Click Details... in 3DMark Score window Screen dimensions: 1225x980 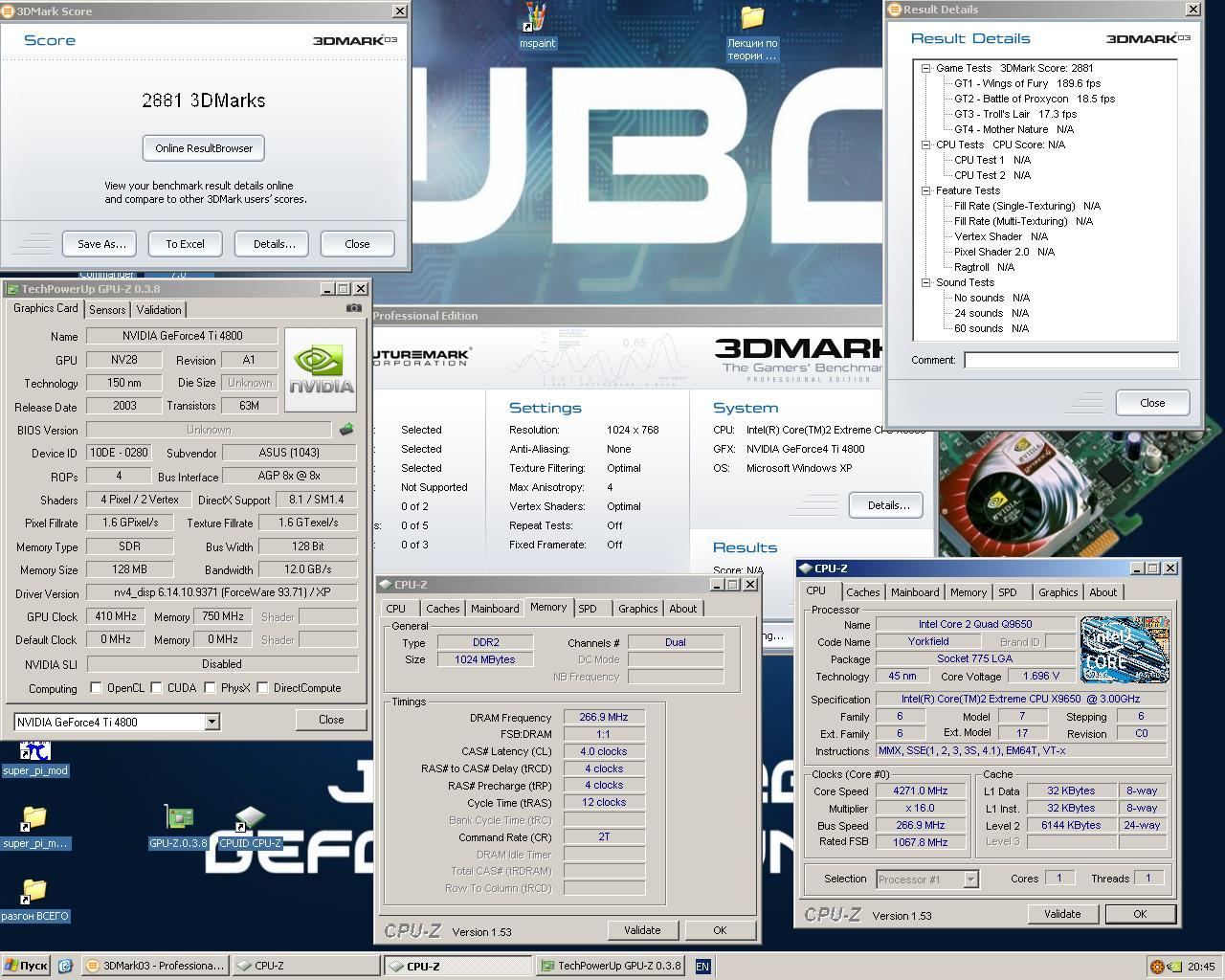coord(273,244)
